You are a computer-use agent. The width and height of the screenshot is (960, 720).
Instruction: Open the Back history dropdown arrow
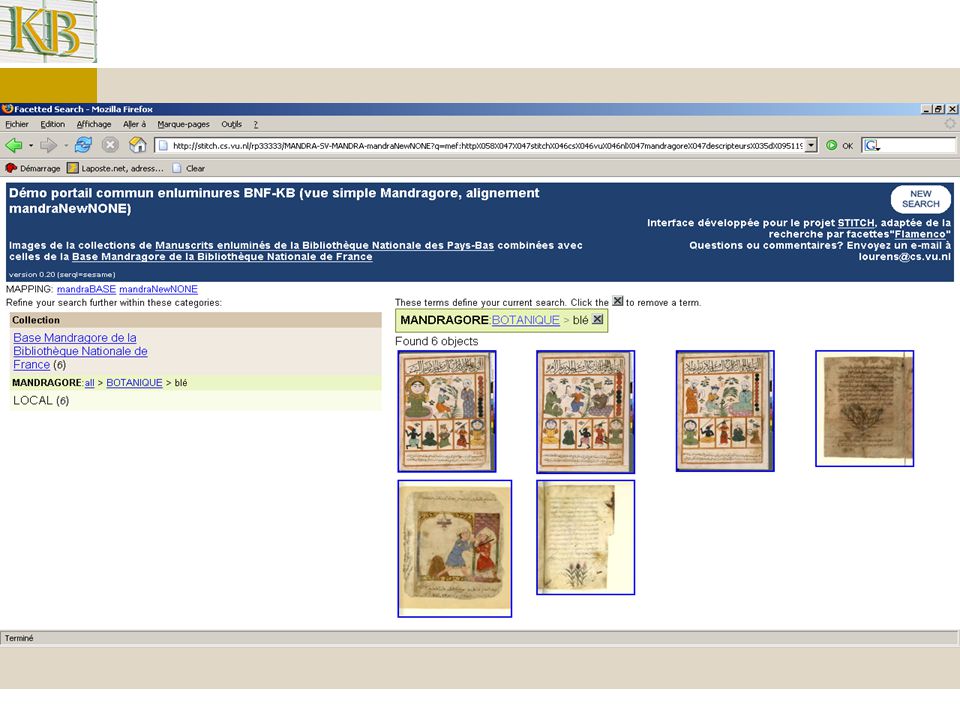pos(31,146)
